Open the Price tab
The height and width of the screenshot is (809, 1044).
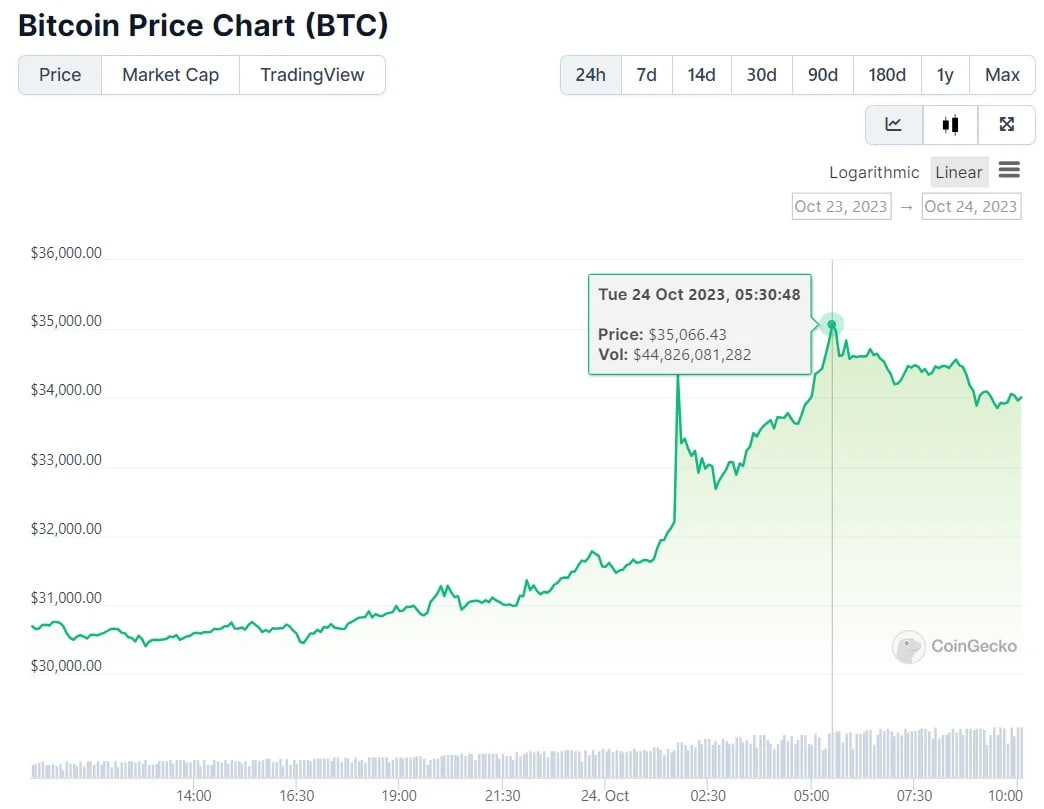pyautogui.click(x=60, y=75)
